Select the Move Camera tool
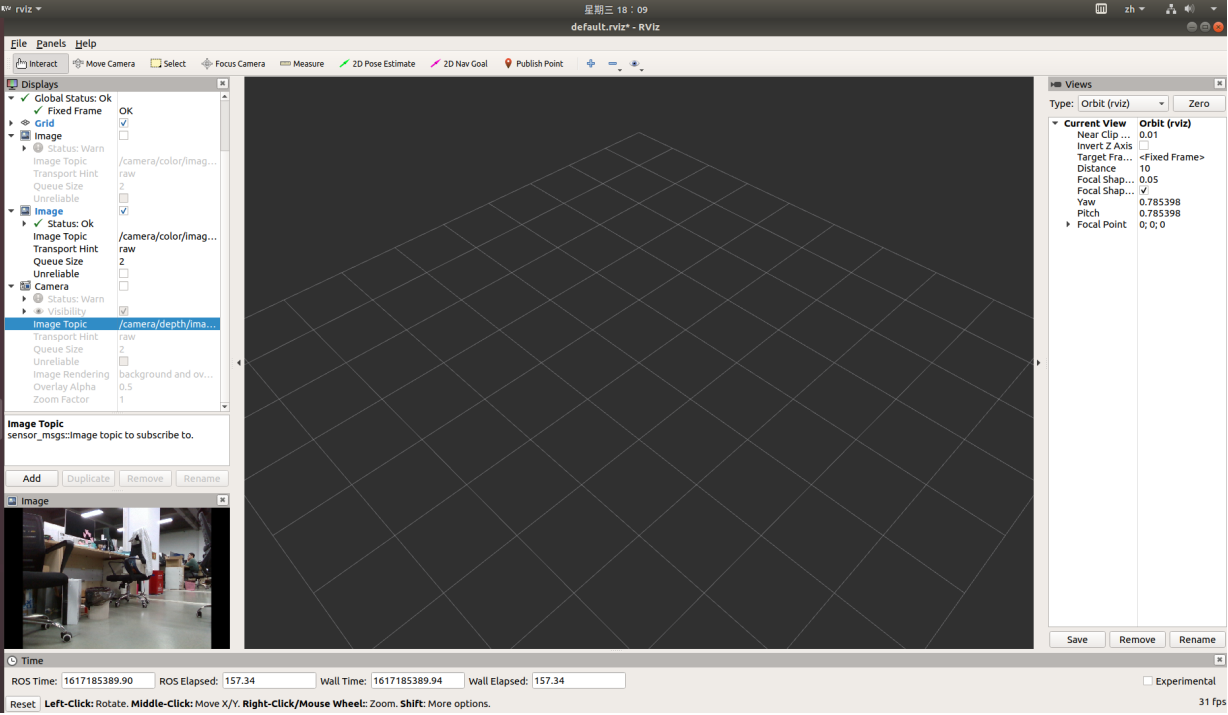 click(x=104, y=64)
